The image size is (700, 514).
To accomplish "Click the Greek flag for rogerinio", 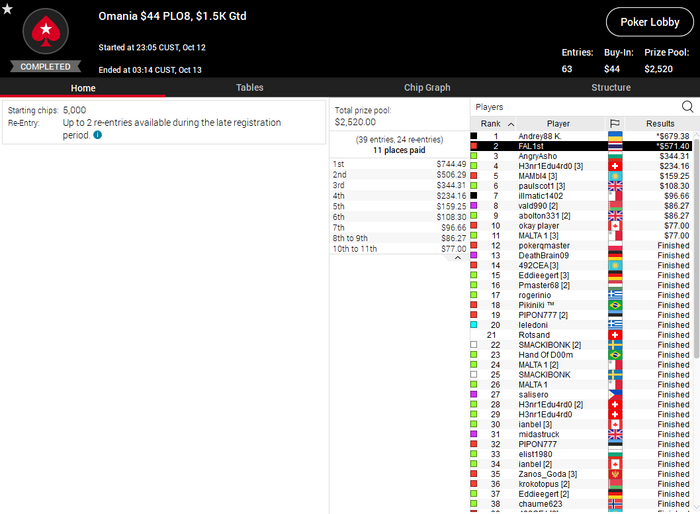I will [x=615, y=295].
